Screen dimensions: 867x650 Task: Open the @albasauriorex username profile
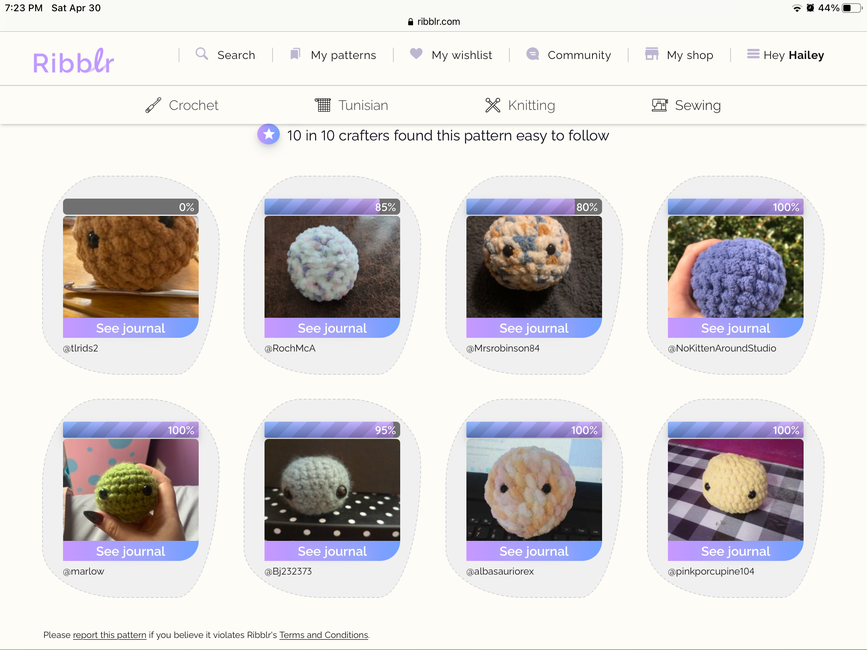coord(500,572)
